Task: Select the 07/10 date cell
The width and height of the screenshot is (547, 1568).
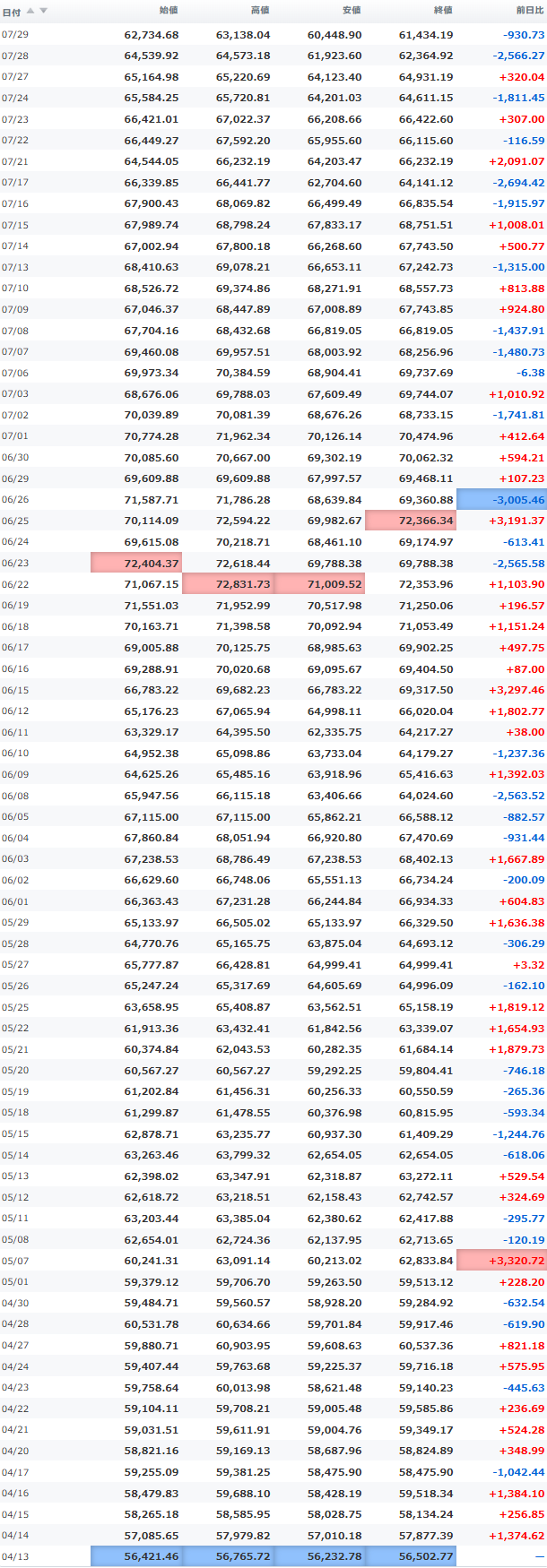Action: [x=15, y=289]
